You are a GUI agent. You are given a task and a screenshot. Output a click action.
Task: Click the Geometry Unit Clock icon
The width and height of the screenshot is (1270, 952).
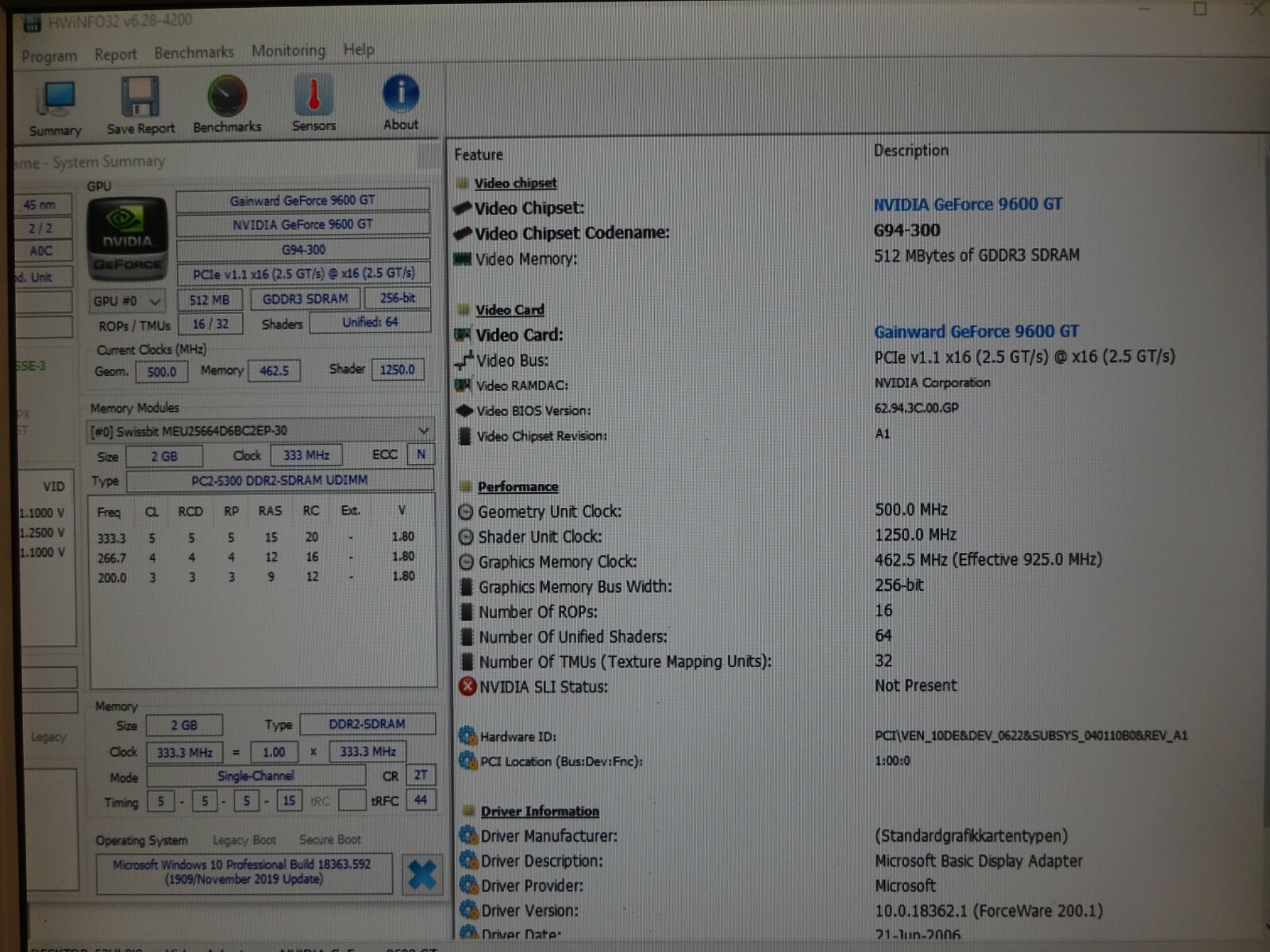coord(466,512)
